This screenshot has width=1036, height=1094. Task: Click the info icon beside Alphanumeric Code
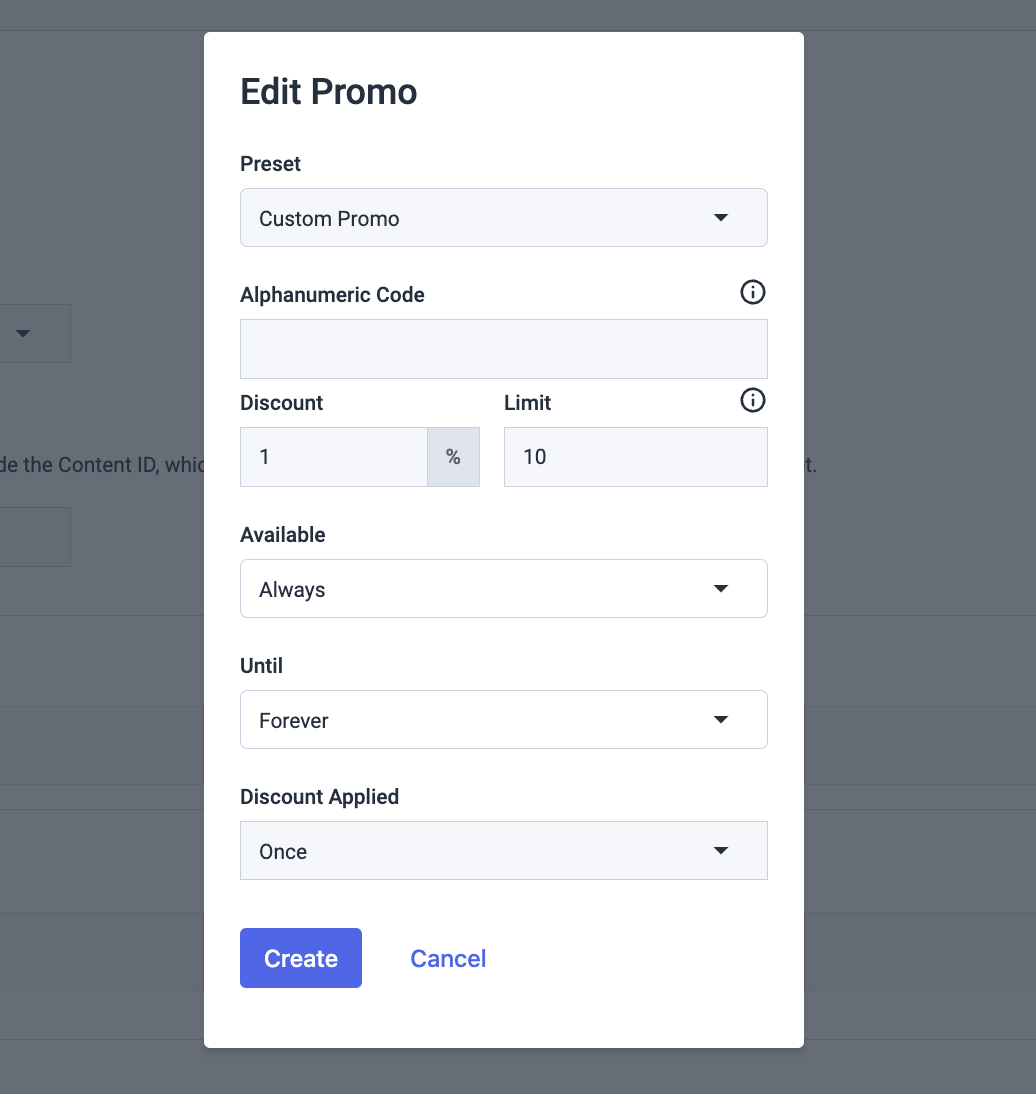pyautogui.click(x=752, y=292)
